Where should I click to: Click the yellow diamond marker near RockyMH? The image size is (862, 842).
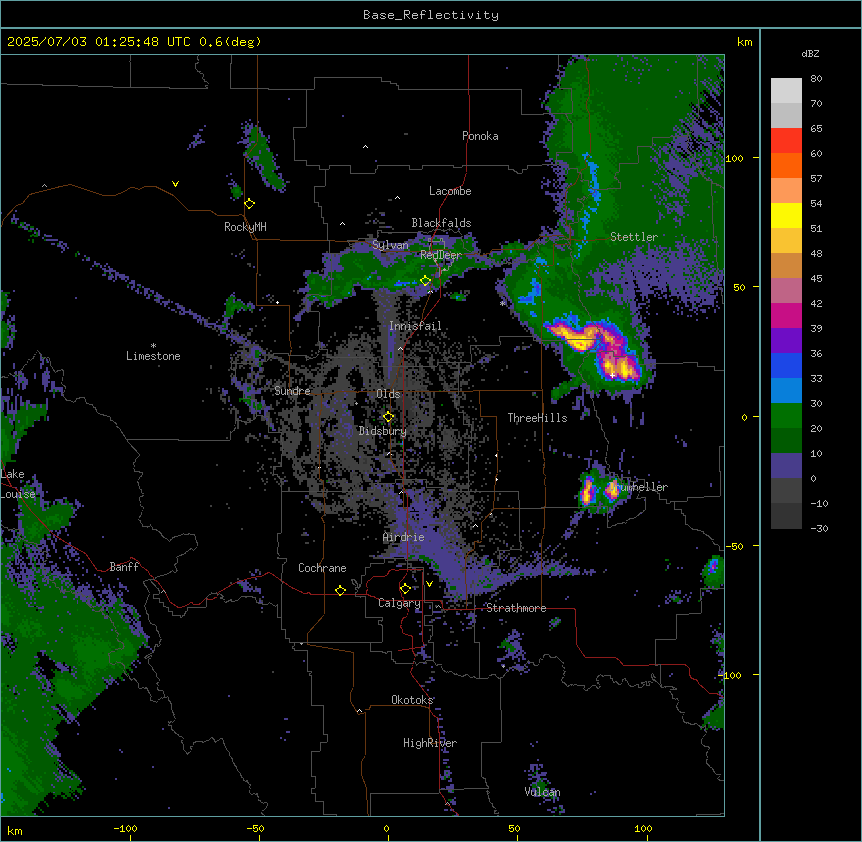tap(250, 204)
